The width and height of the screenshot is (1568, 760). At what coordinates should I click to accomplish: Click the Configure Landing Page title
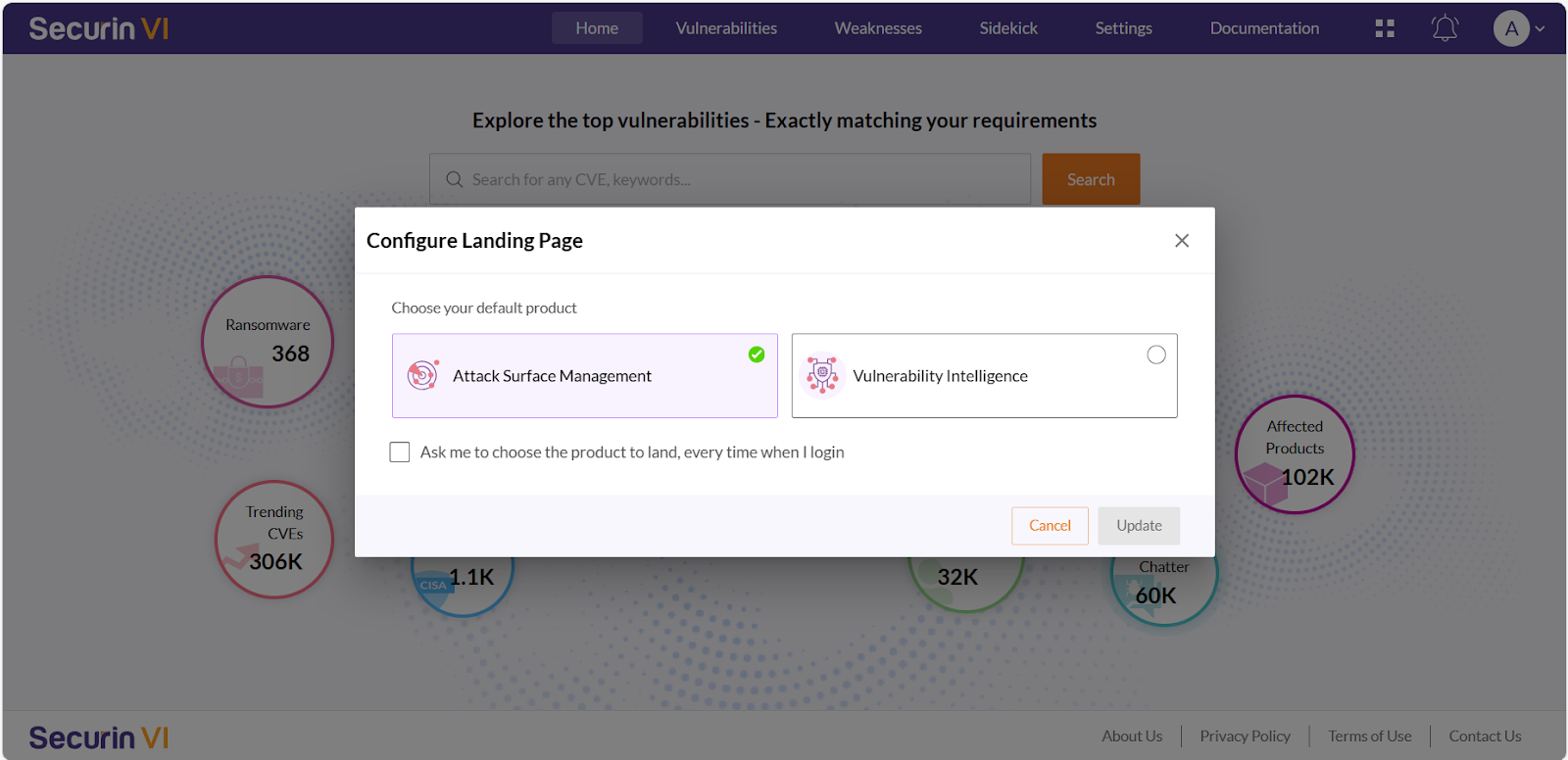474,241
